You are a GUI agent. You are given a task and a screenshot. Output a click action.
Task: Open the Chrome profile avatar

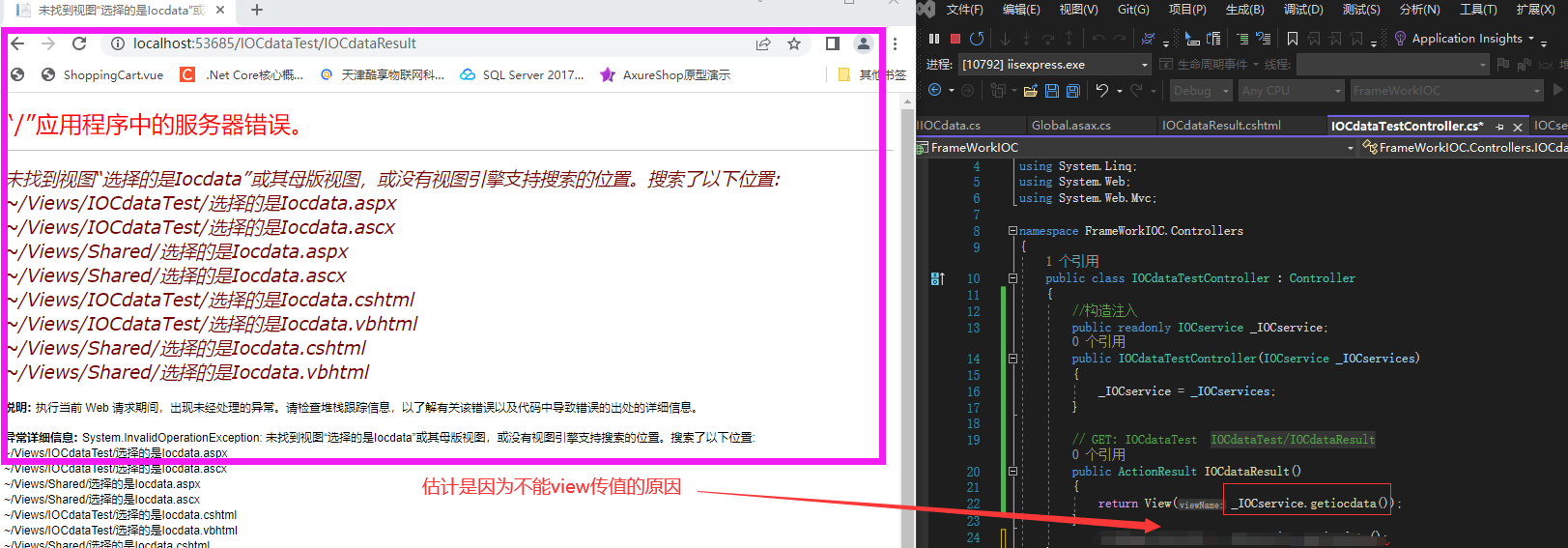pyautogui.click(x=864, y=43)
